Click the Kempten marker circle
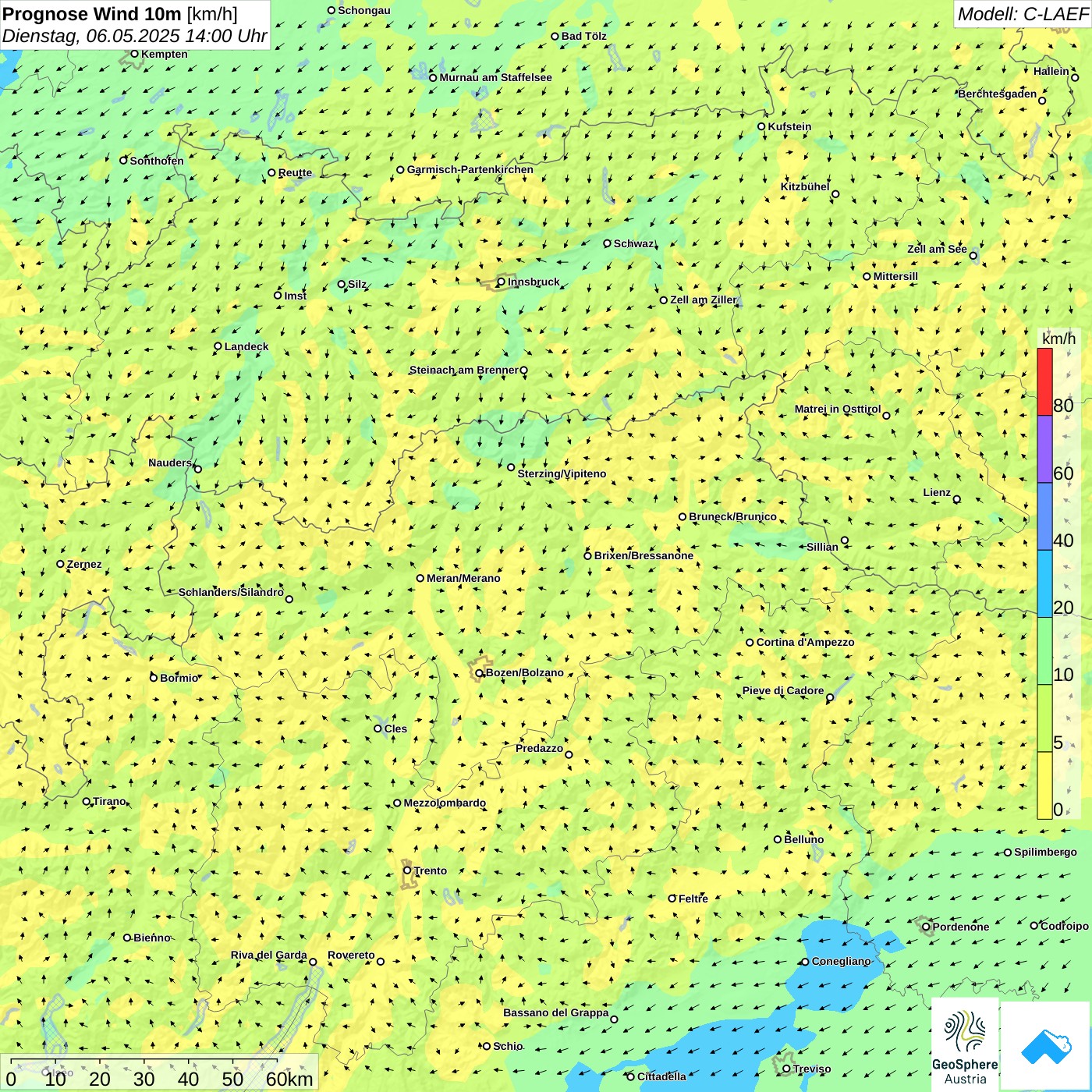The width and height of the screenshot is (1092, 1092). coord(134,54)
